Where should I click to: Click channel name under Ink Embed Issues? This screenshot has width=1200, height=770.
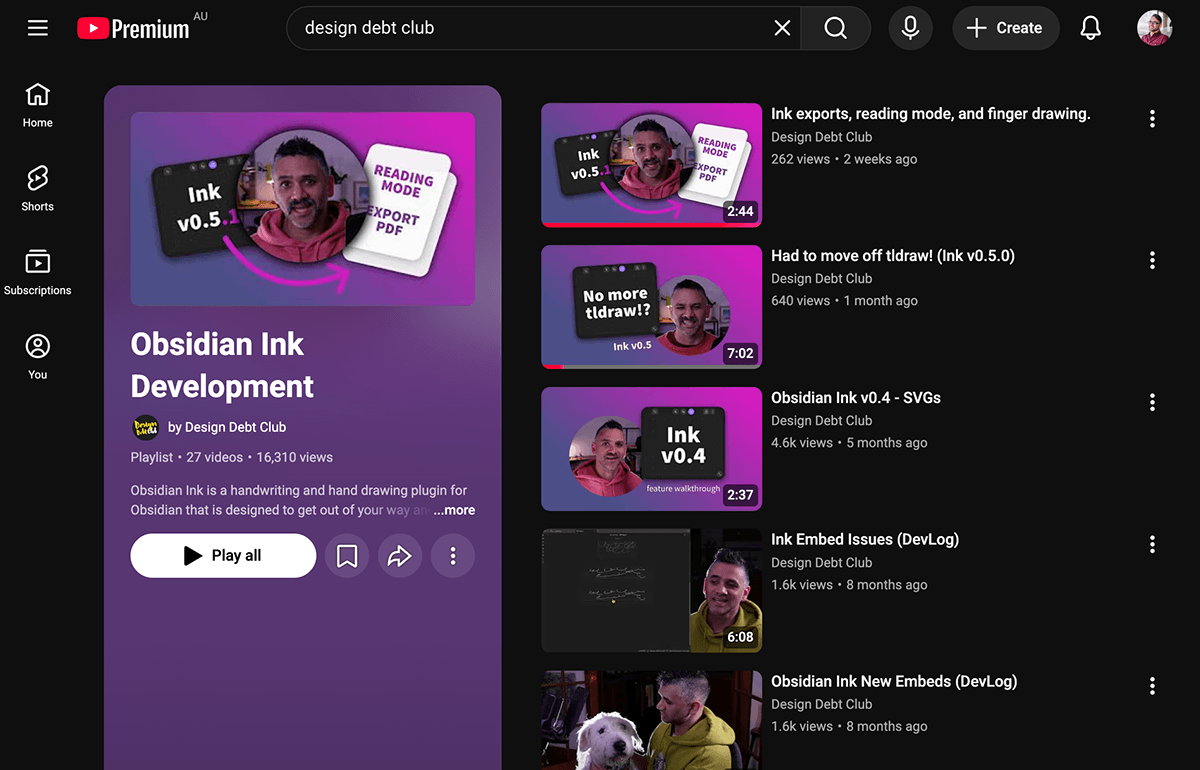[821, 563]
